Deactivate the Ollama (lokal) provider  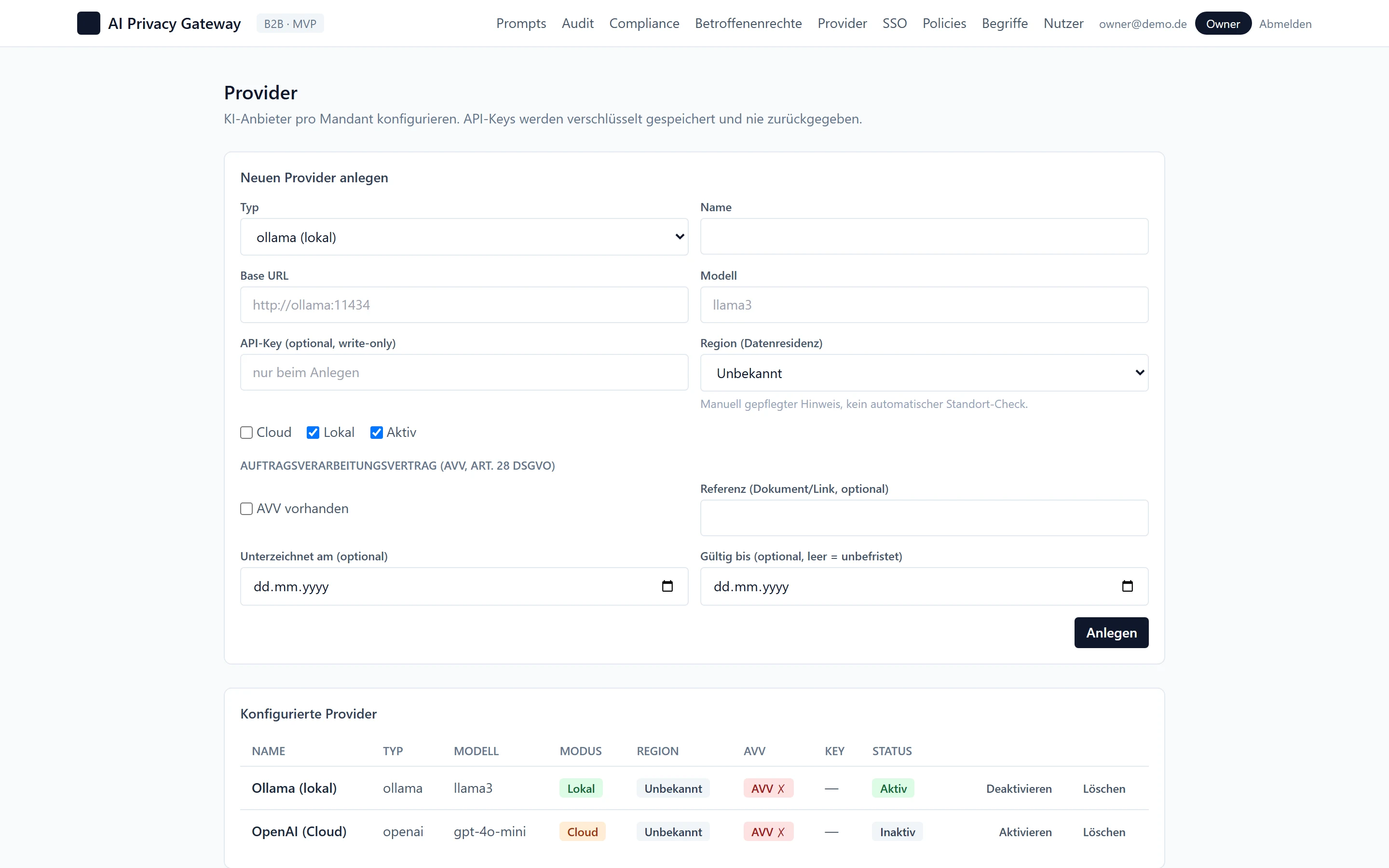1019,788
